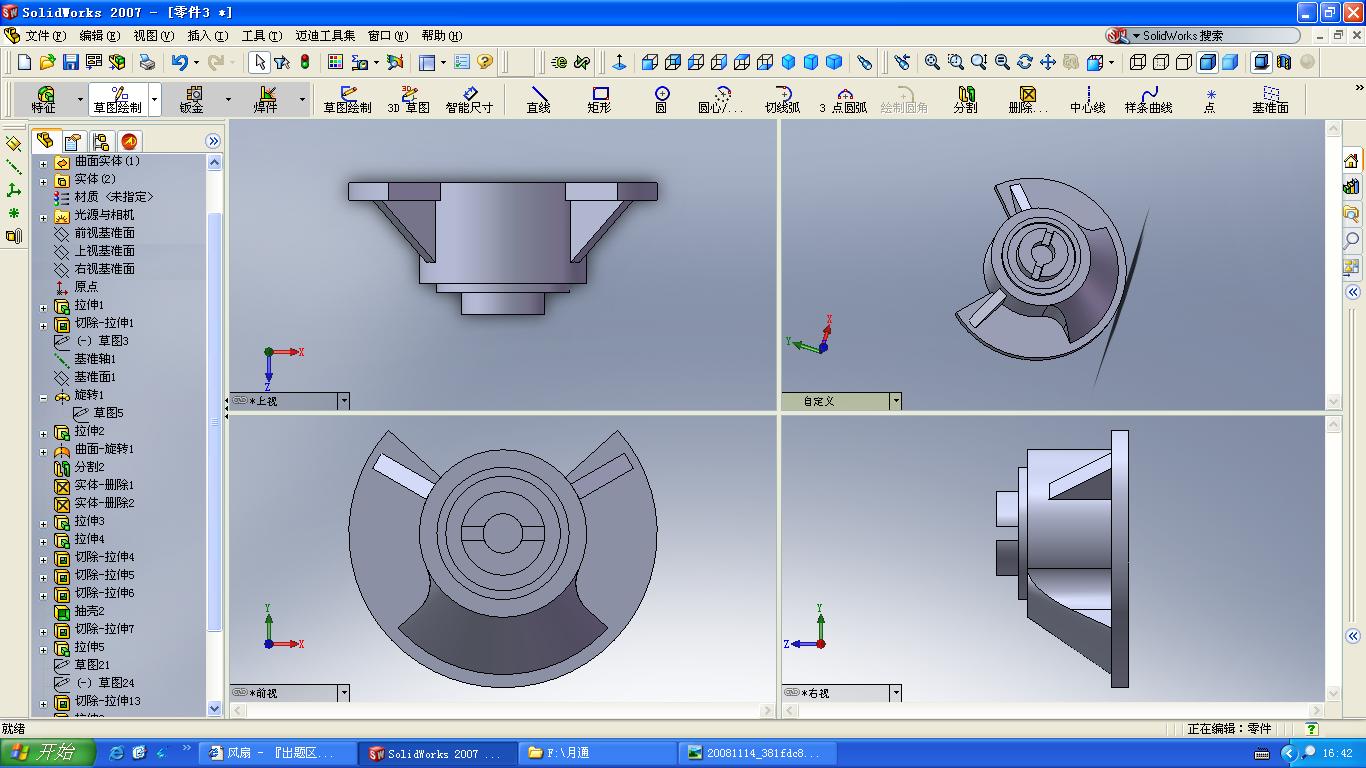Select the Line (直线) sketch tool
Viewport: 1366px width, 768px height.
(x=538, y=99)
